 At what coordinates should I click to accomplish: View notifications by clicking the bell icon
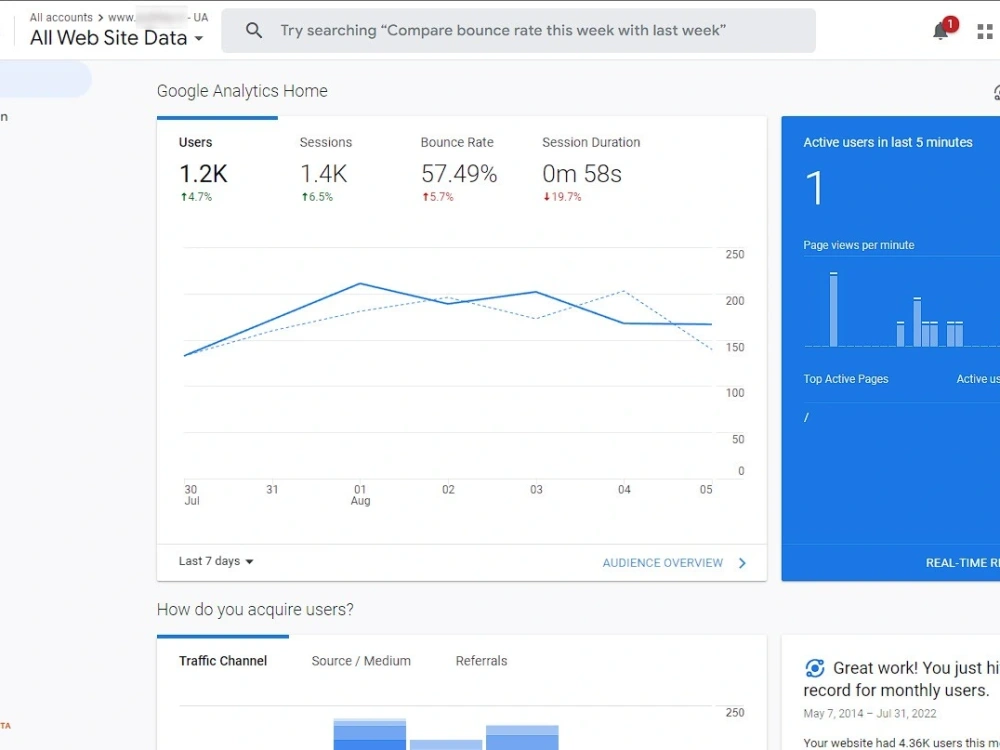point(939,31)
